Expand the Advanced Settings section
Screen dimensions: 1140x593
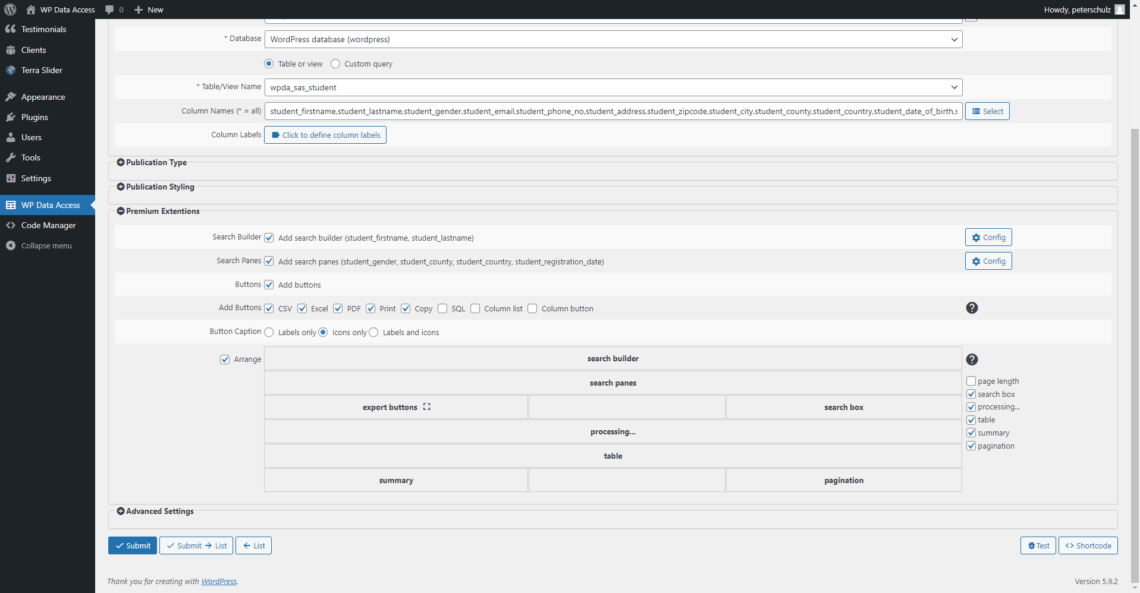pos(155,511)
